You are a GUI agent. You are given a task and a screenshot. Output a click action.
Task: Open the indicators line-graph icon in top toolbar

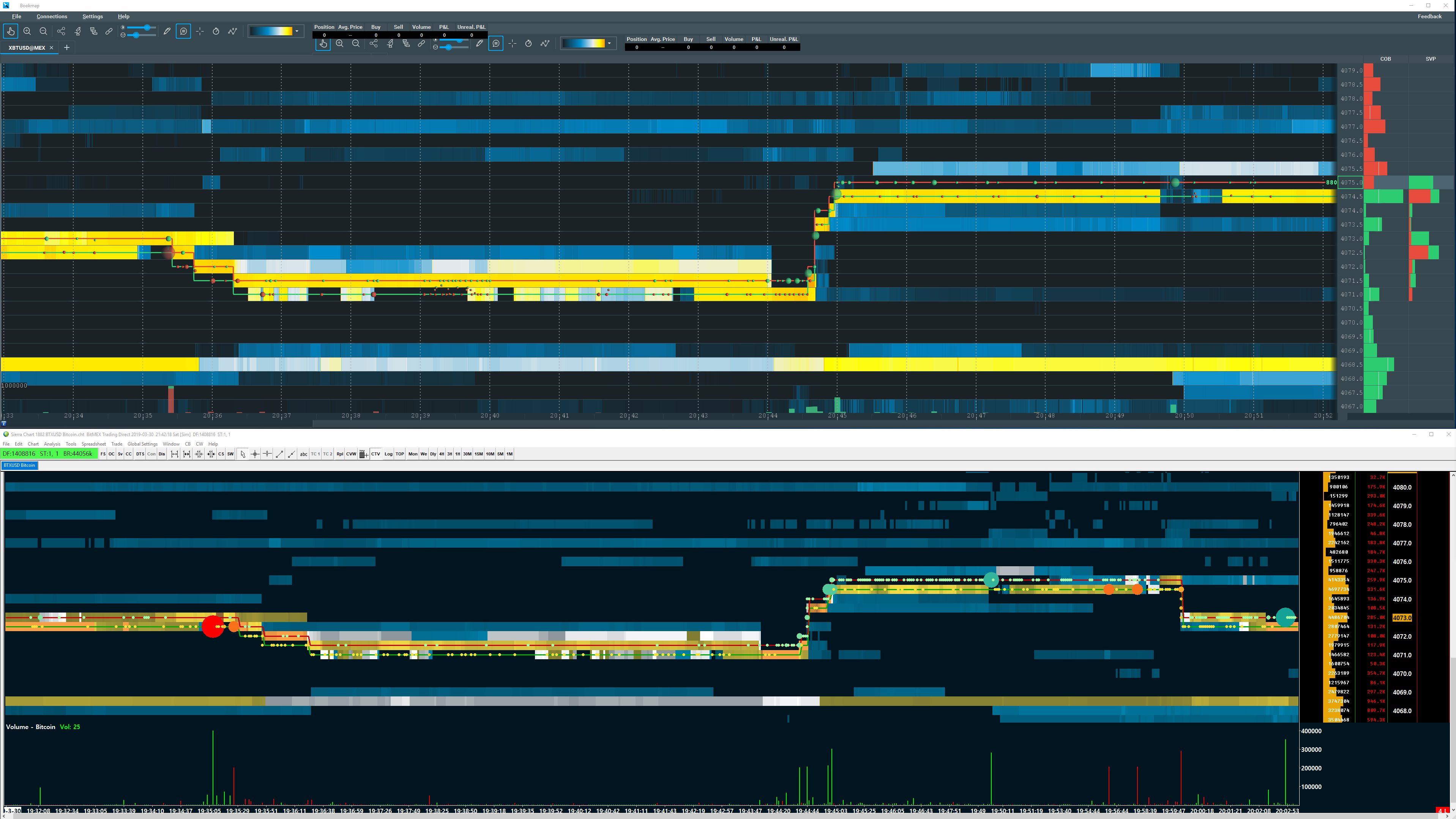232,31
